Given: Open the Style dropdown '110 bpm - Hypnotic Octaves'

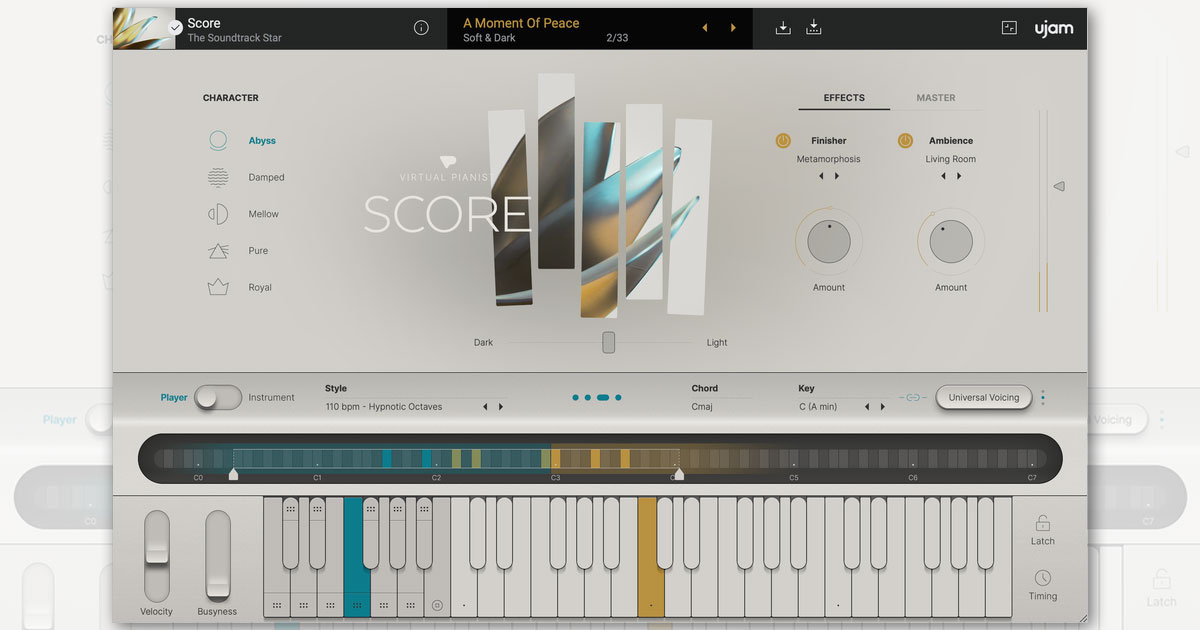Looking at the screenshot, I should coord(384,407).
